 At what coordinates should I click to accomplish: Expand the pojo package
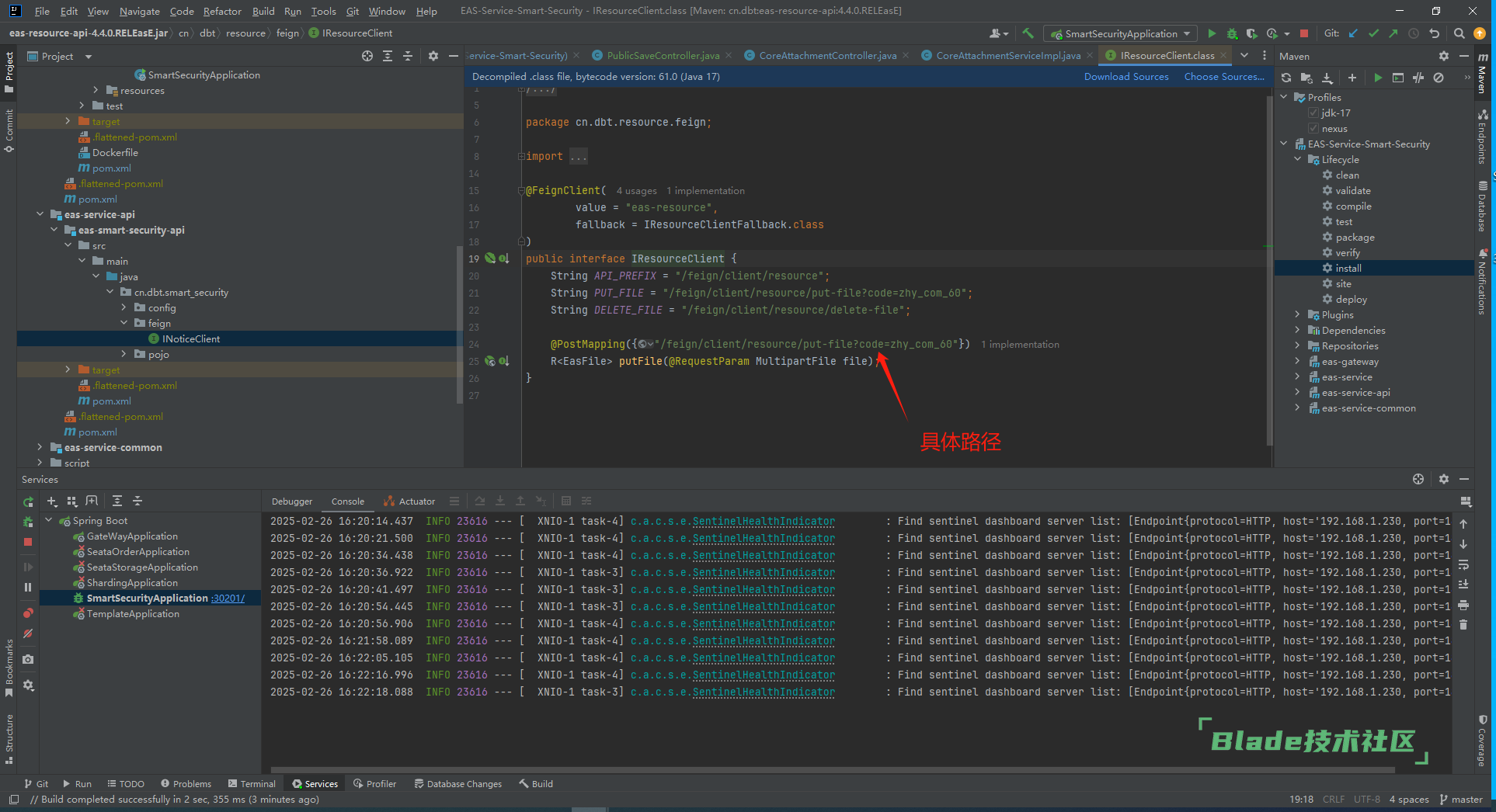click(124, 354)
